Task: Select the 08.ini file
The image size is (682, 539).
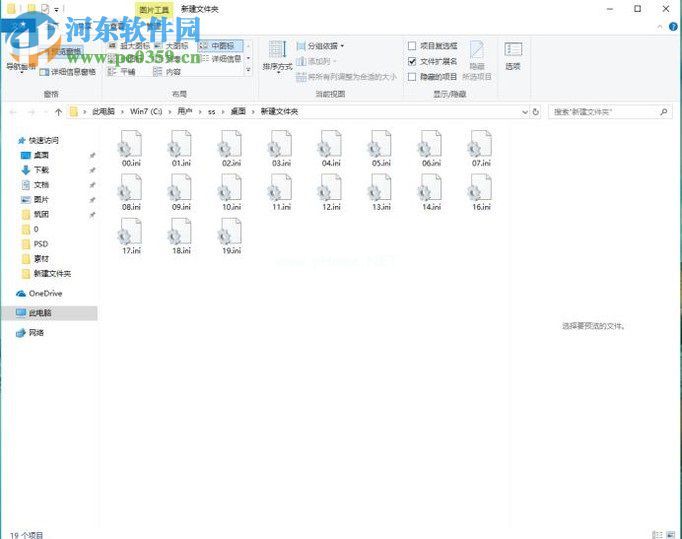Action: click(x=131, y=192)
